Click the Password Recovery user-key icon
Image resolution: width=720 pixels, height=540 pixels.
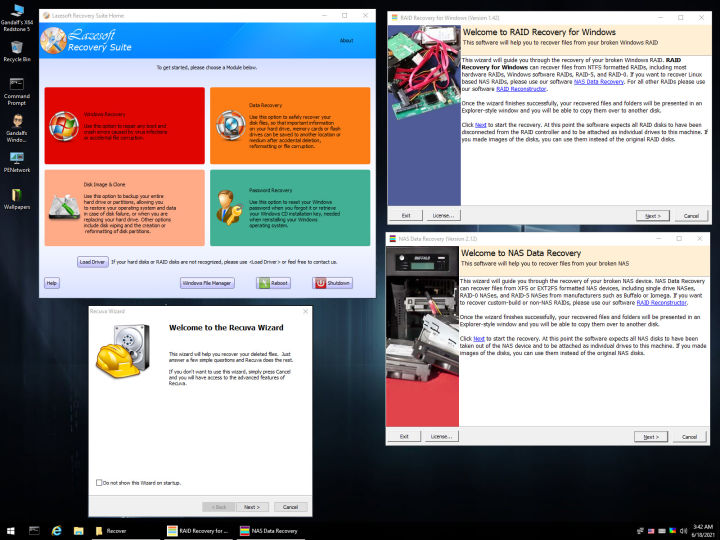(x=229, y=207)
